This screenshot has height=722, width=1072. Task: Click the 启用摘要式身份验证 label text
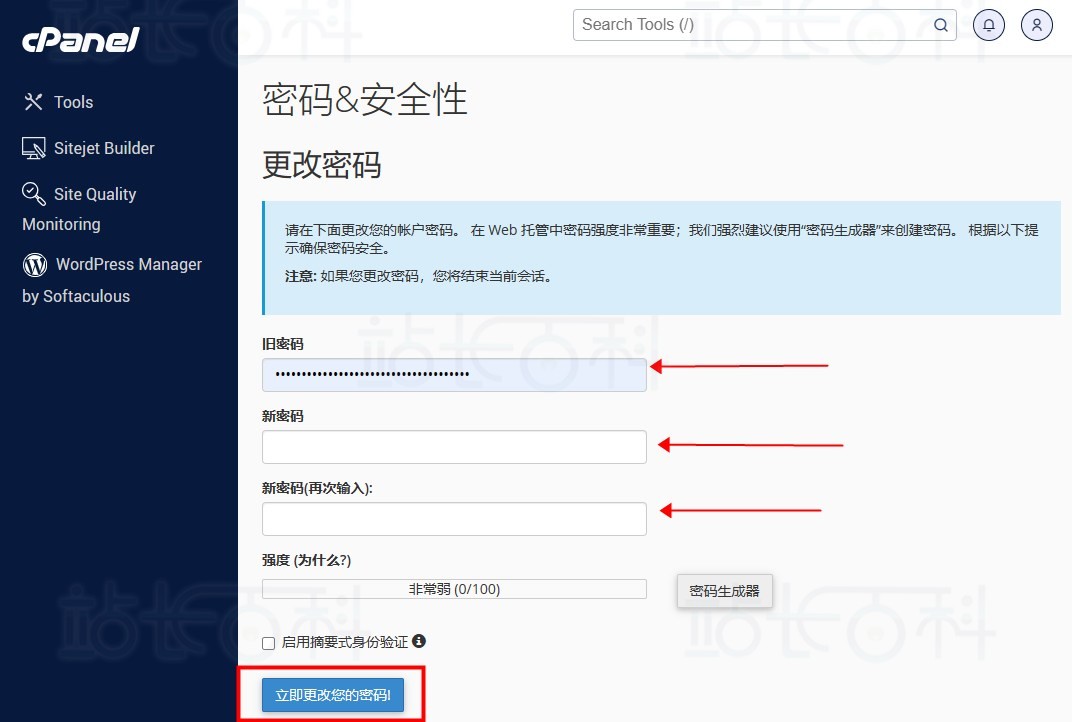345,642
